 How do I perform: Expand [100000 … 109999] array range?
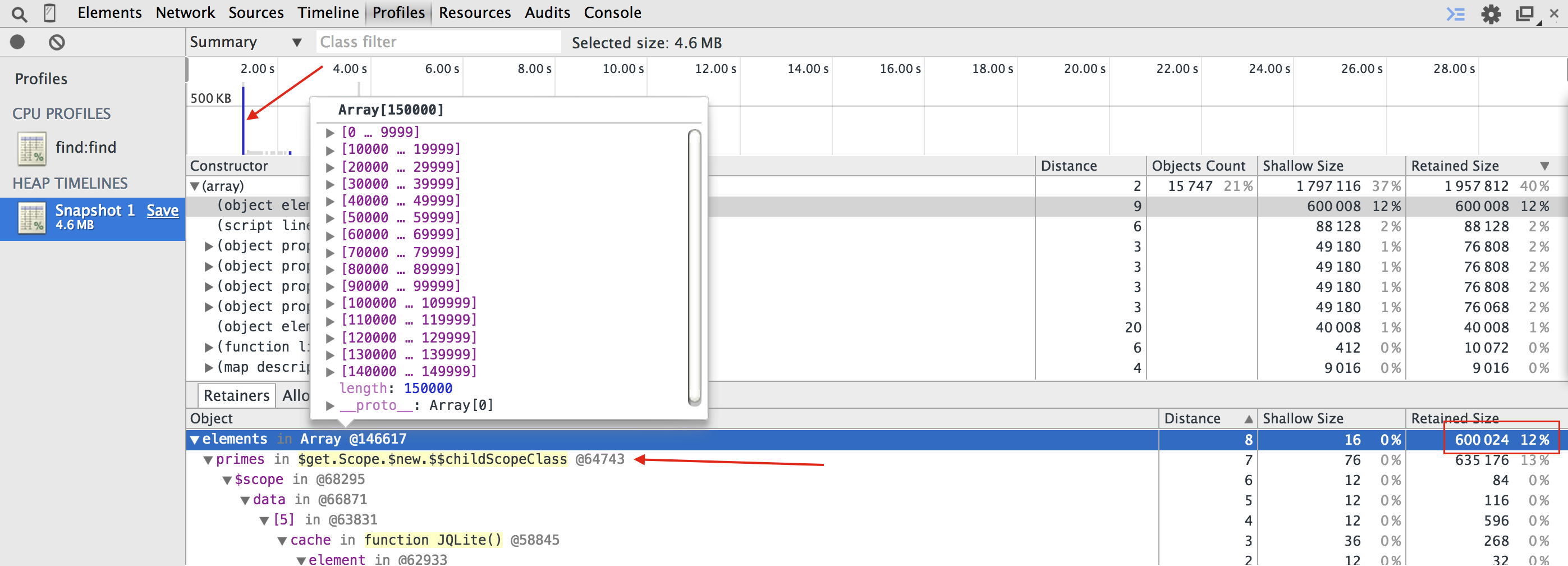coord(330,303)
